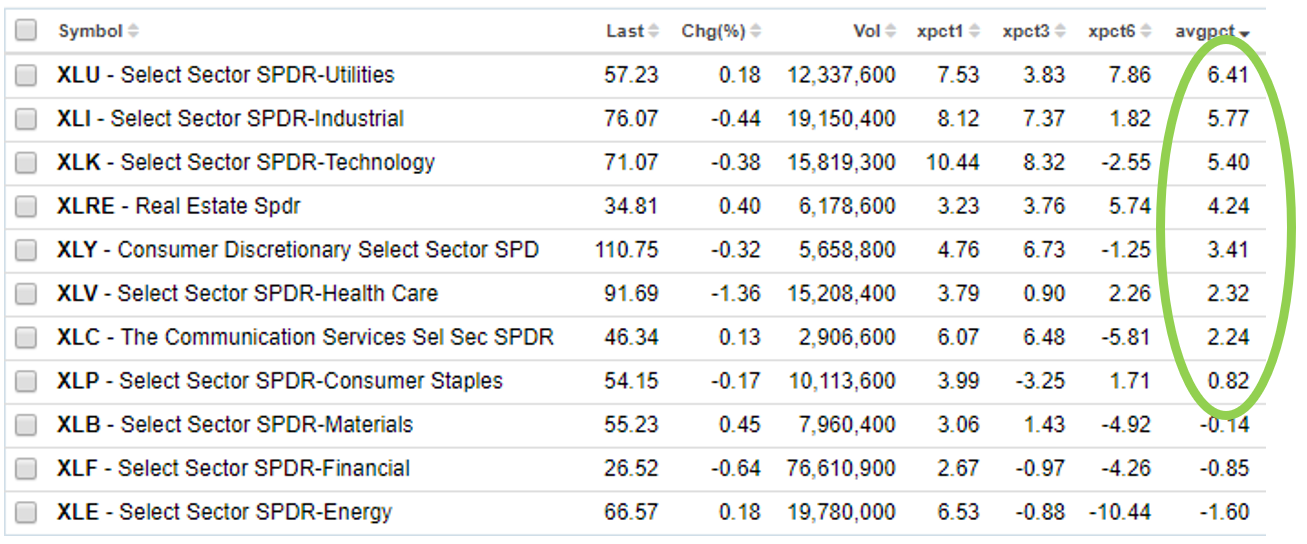Toggle the avgpct descending sort arrow

coord(1245,34)
